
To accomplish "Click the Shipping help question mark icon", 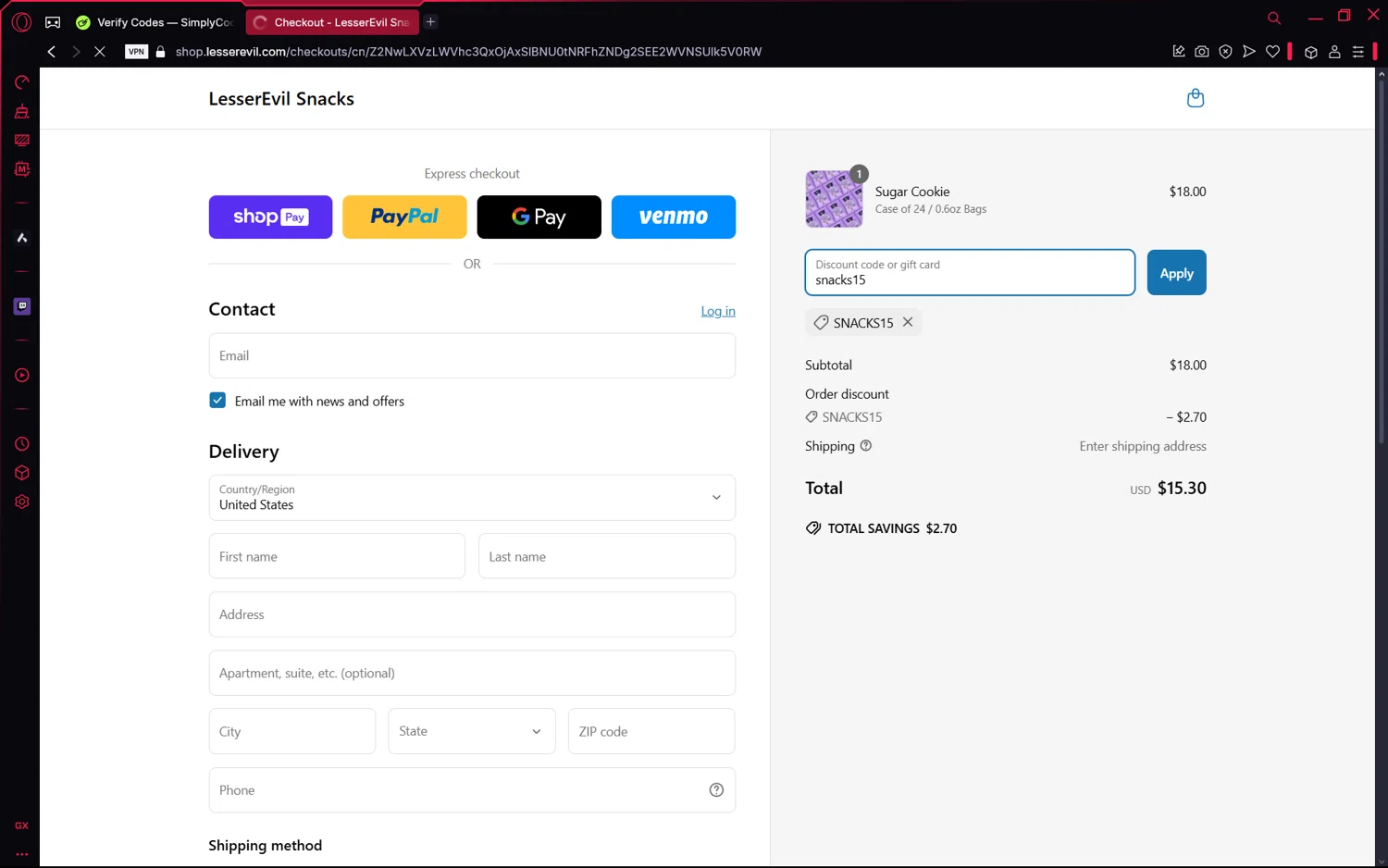I will pyautogui.click(x=866, y=446).
